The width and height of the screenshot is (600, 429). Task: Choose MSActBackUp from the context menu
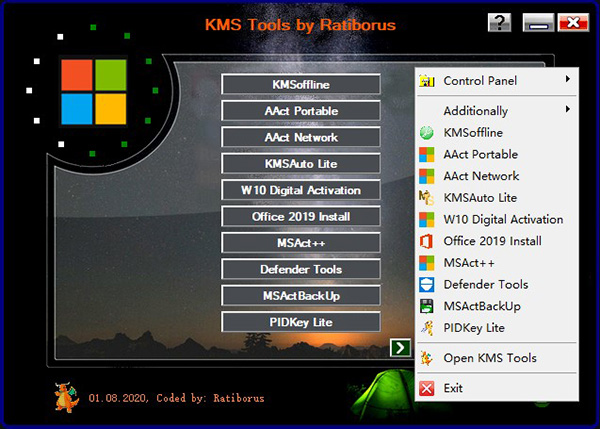point(497,307)
